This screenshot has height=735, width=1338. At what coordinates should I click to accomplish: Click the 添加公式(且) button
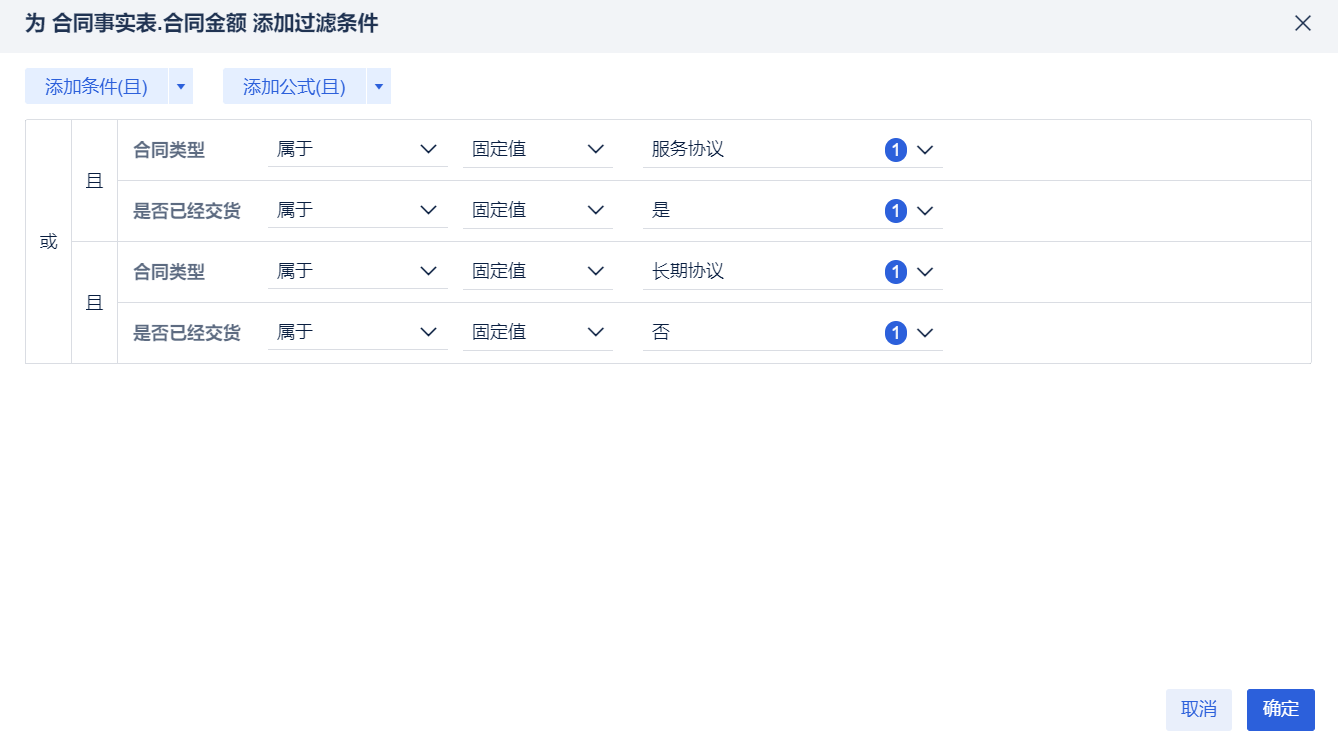click(x=294, y=87)
